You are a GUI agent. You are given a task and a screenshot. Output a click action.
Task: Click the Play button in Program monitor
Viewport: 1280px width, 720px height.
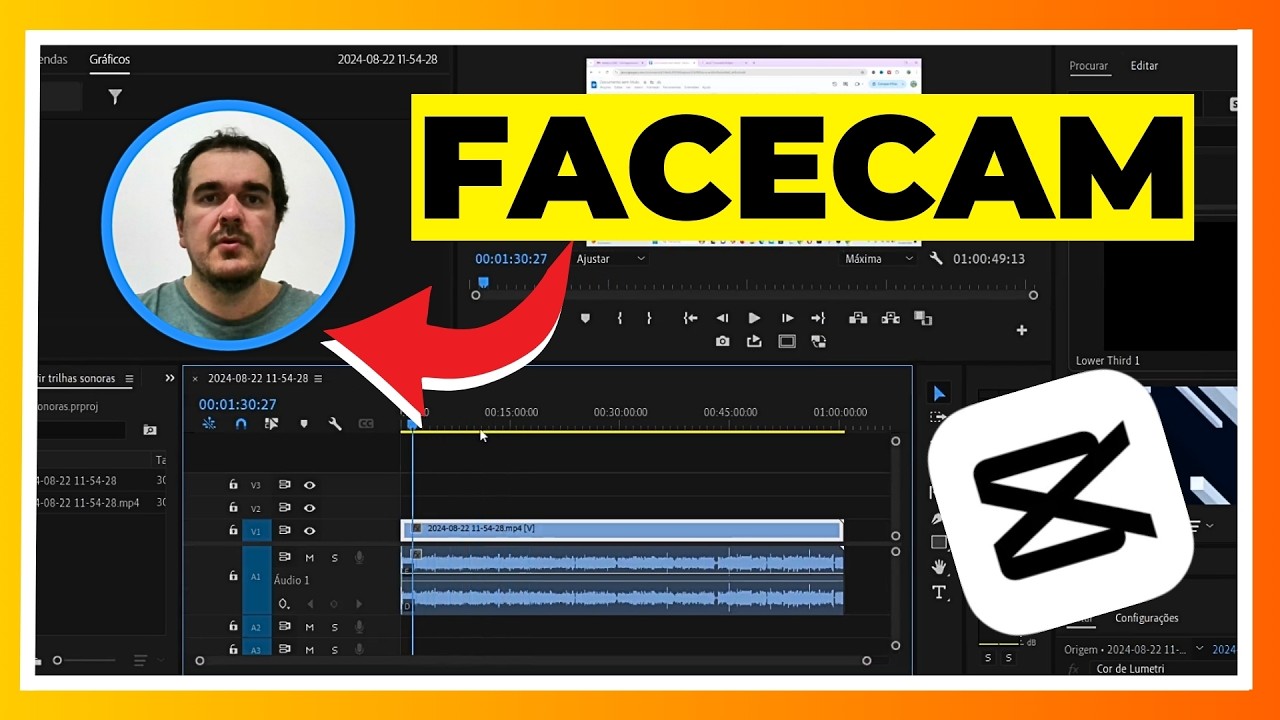click(x=754, y=318)
